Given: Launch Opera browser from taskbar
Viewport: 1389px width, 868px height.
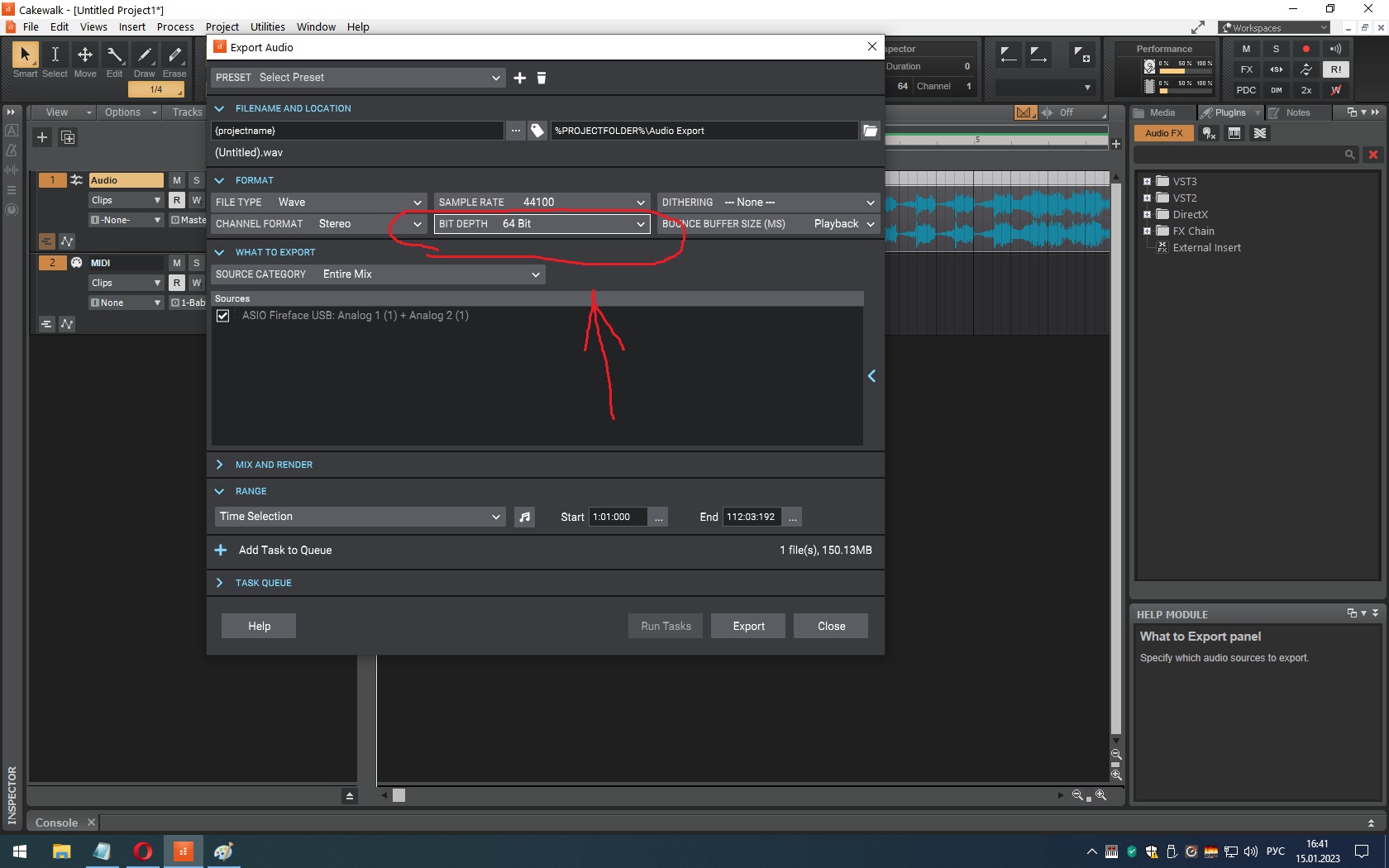Looking at the screenshot, I should [x=142, y=851].
